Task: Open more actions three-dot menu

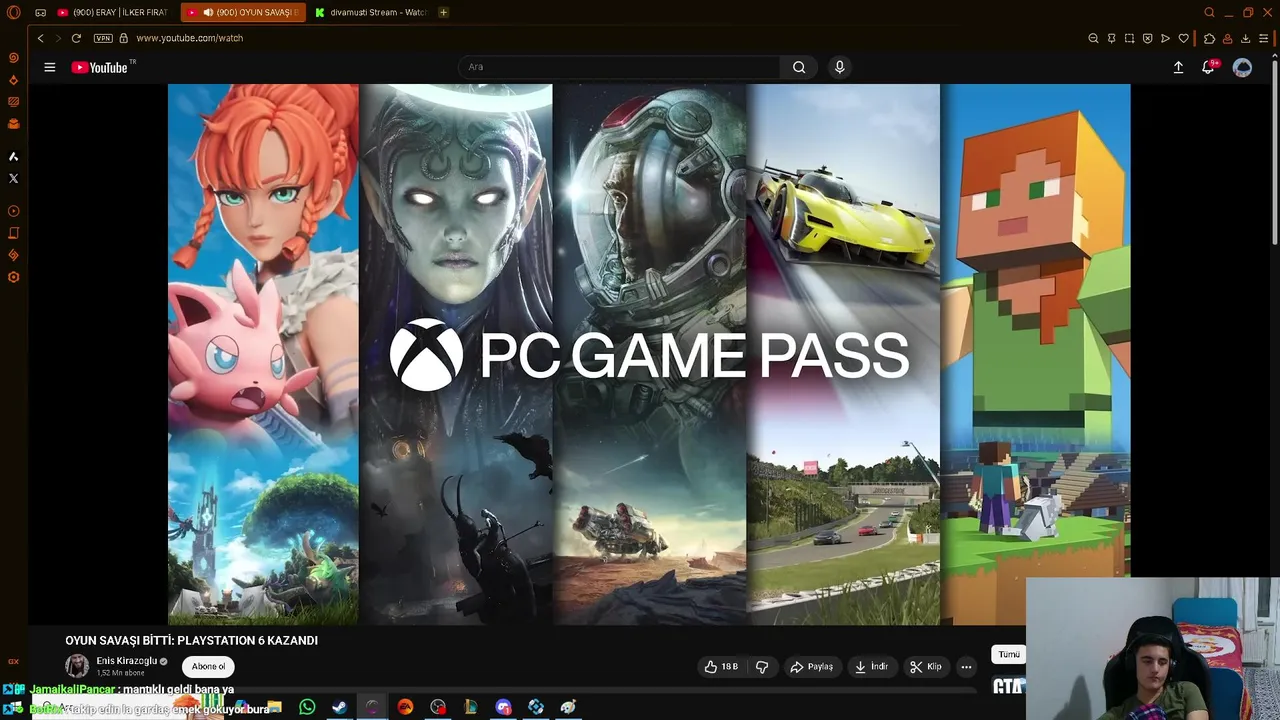Action: (966, 666)
